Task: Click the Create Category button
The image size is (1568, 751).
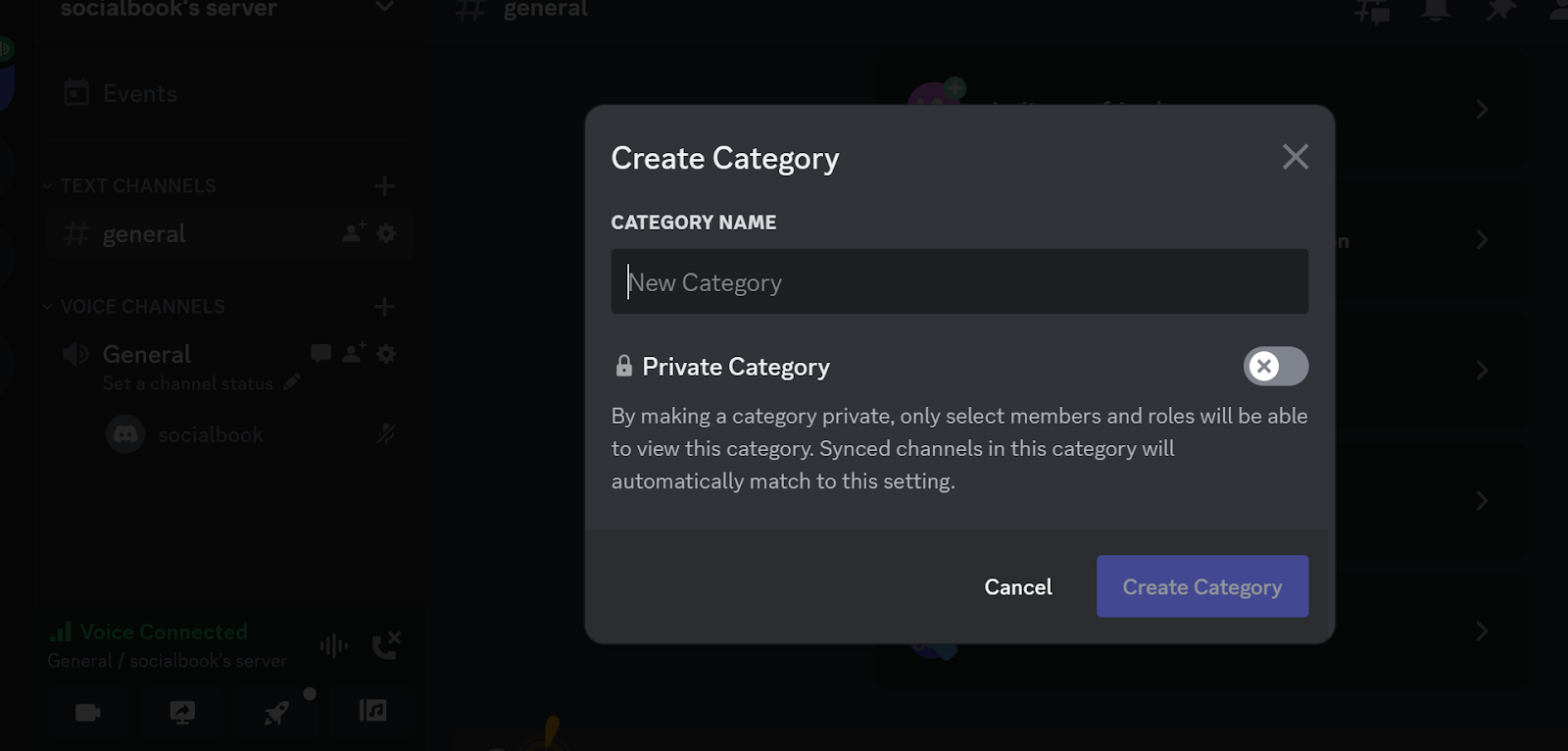Action: pos(1201,586)
